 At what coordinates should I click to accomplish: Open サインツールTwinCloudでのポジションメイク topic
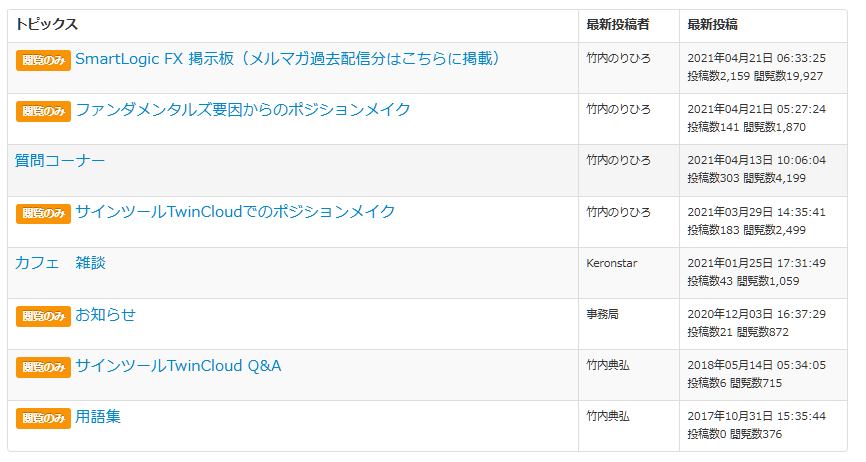click(235, 212)
